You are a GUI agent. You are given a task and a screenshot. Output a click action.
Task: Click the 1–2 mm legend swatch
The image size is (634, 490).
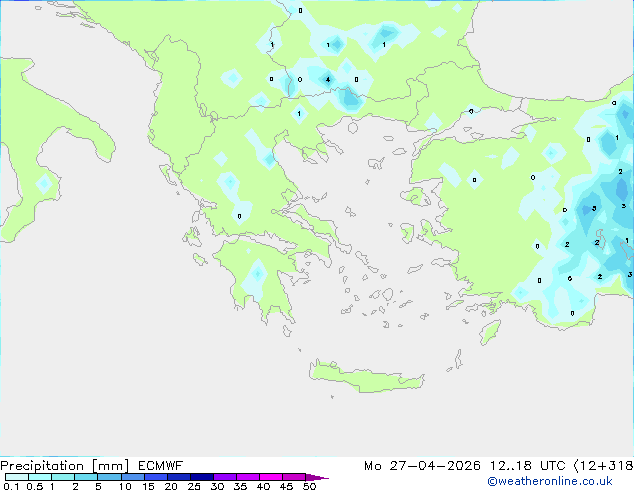pyautogui.click(x=63, y=477)
